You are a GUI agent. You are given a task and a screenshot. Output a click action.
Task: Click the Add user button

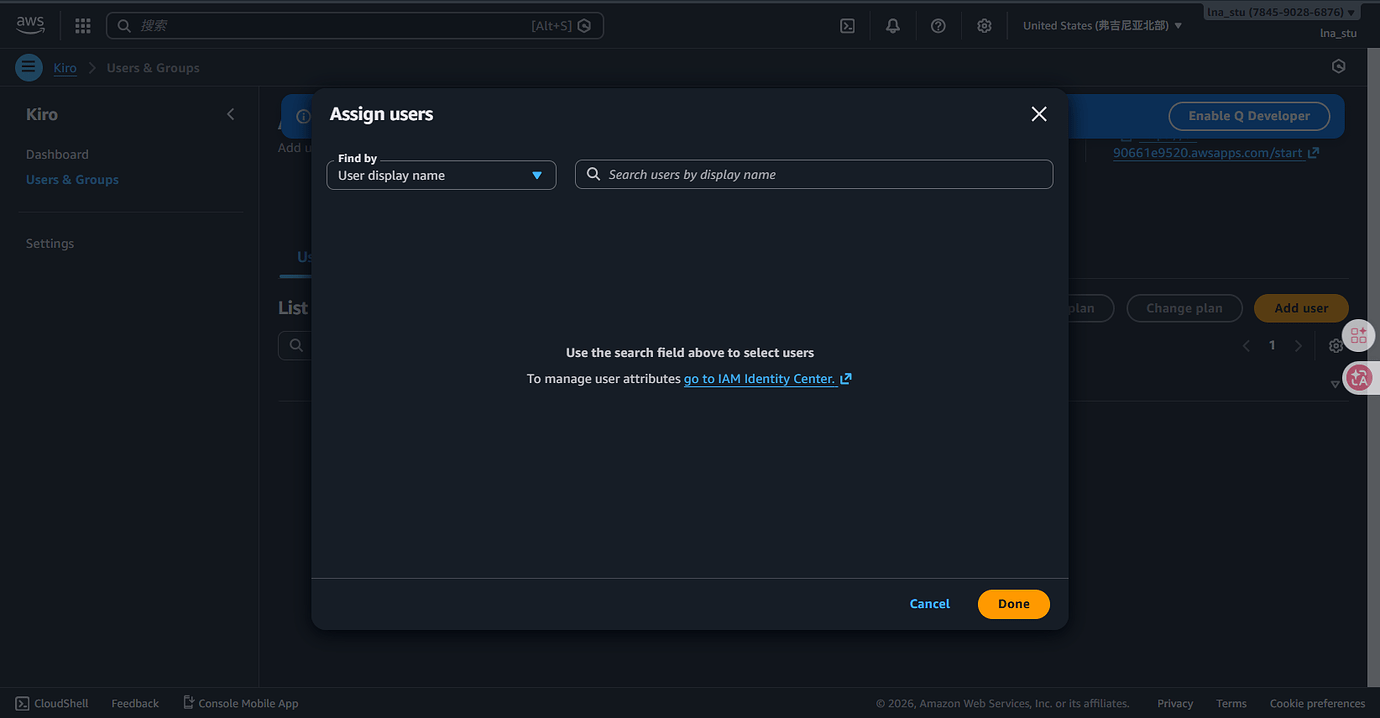pyautogui.click(x=1301, y=308)
